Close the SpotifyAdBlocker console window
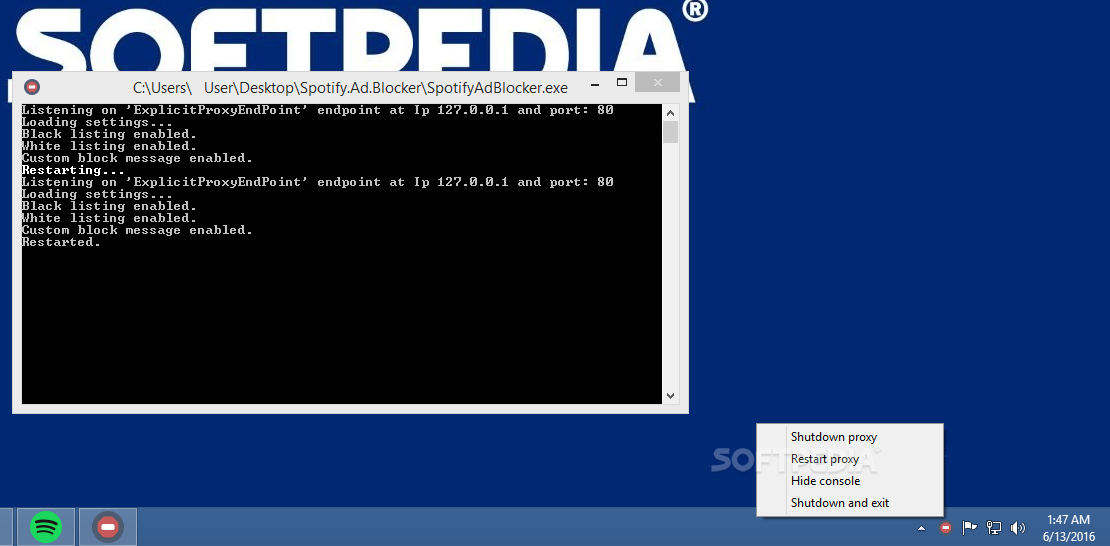 (658, 83)
